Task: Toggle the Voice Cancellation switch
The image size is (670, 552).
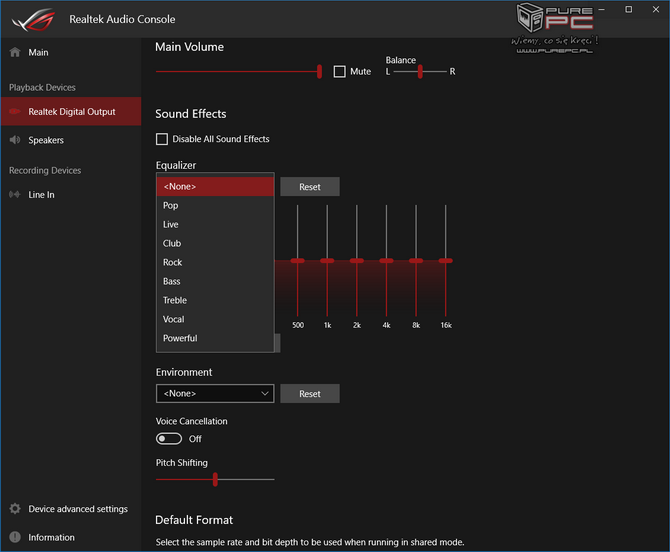Action: click(169, 439)
